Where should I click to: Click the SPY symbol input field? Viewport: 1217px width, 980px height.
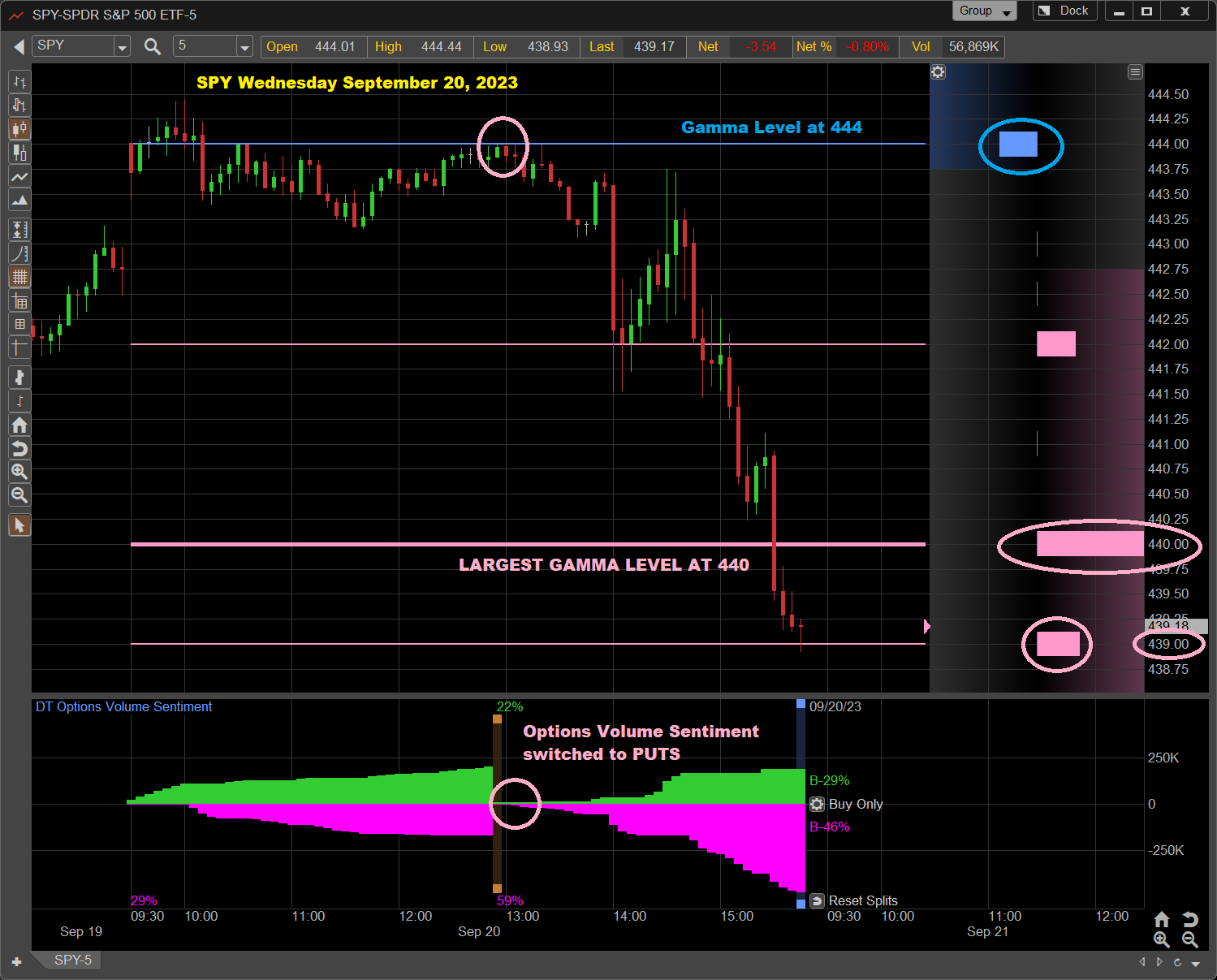coord(73,46)
